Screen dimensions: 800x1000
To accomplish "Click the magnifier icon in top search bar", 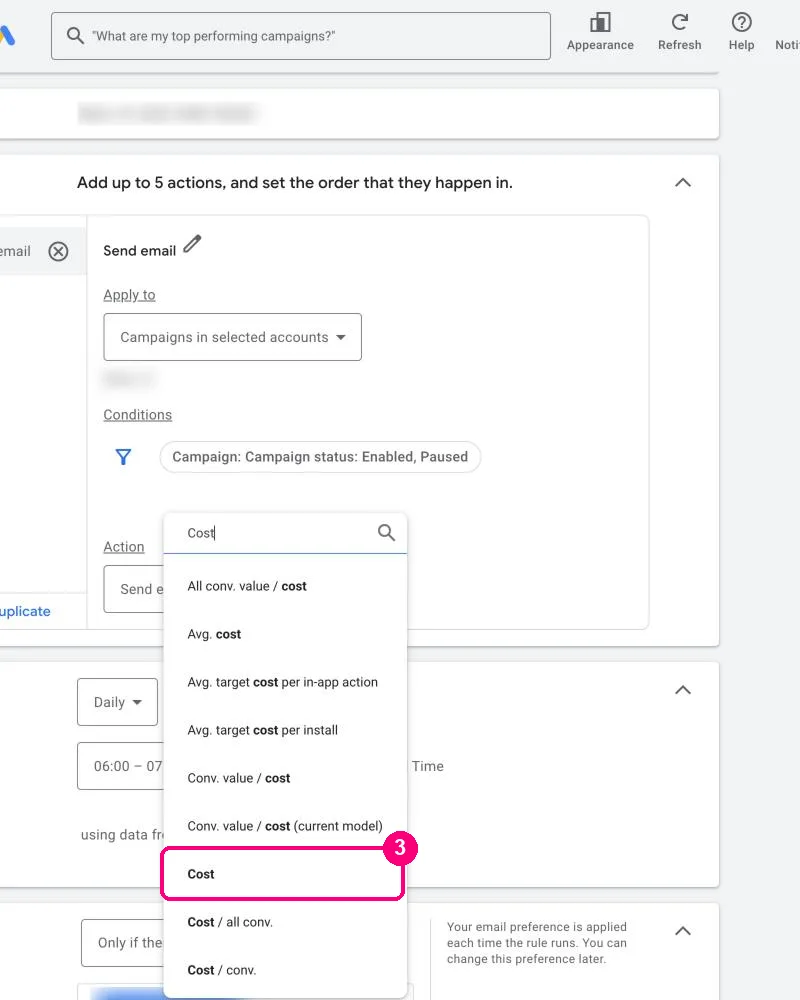I will click(x=75, y=36).
